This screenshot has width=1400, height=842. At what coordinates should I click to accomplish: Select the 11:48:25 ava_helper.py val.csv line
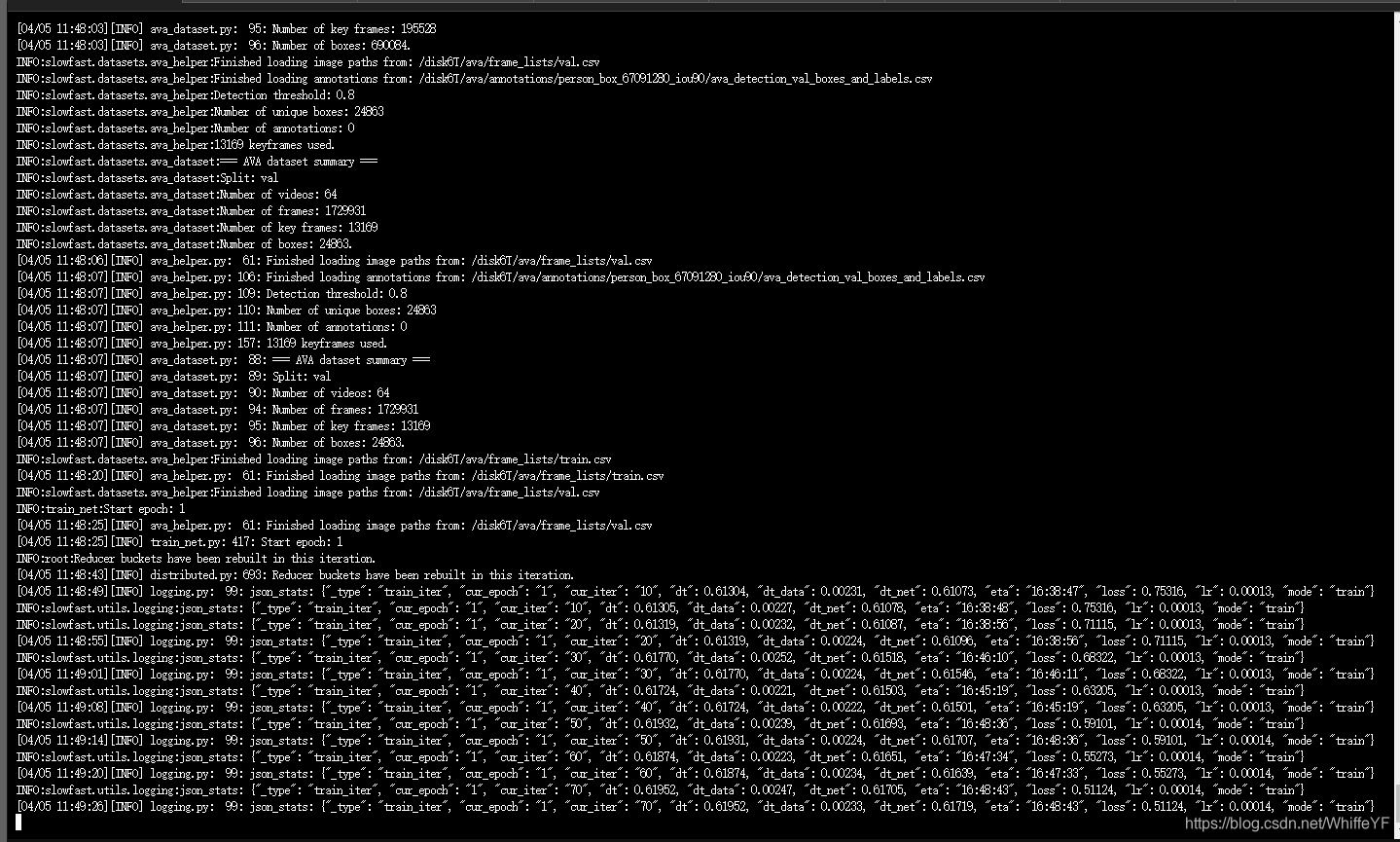pos(334,526)
